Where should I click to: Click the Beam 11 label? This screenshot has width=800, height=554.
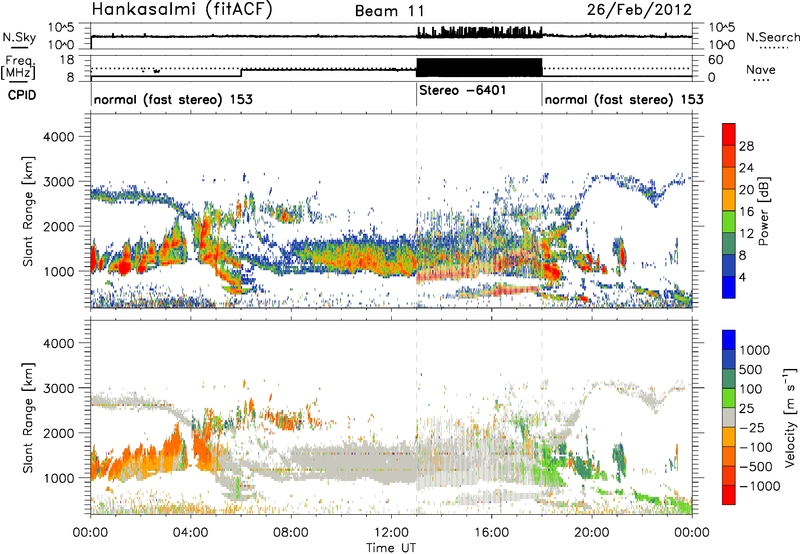click(x=389, y=11)
